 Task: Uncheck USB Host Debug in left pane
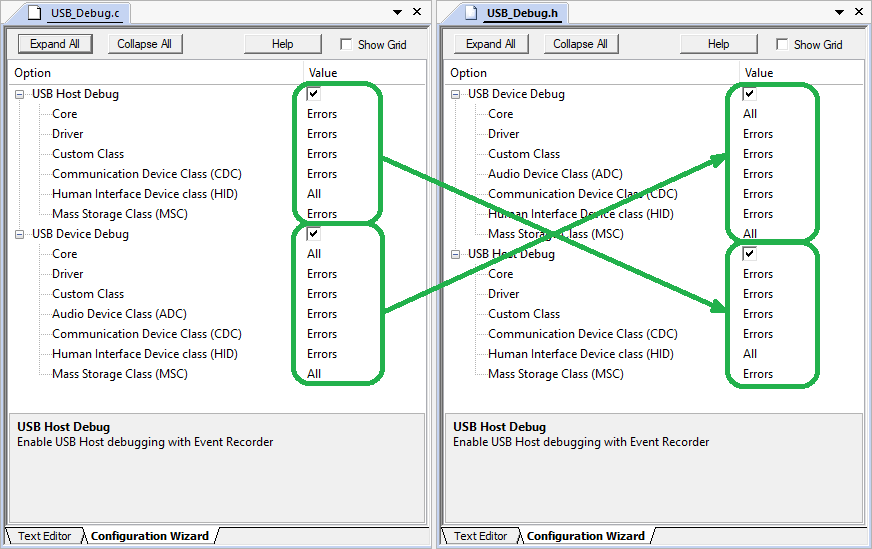coord(314,94)
